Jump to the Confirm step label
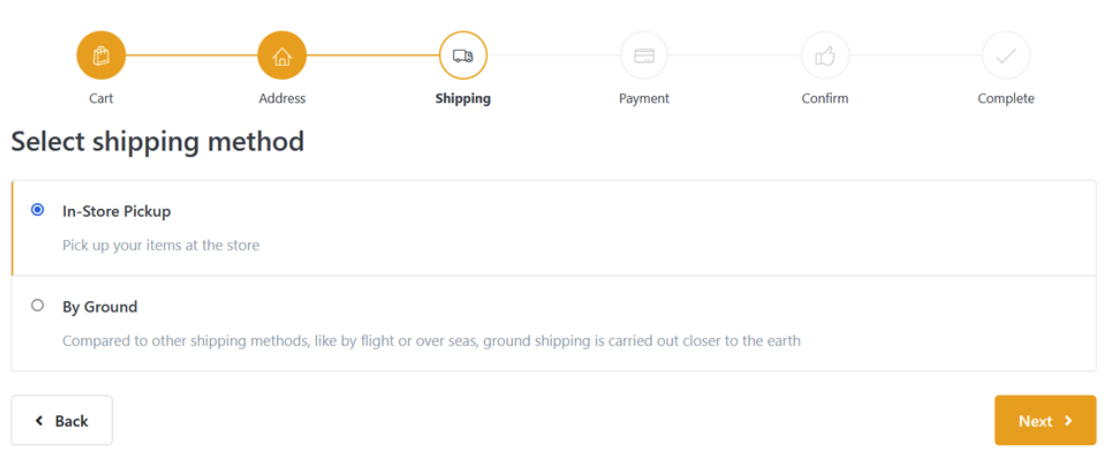 point(825,99)
